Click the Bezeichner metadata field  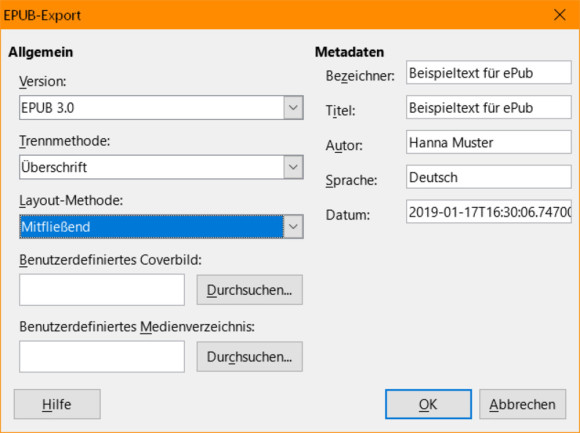(x=489, y=73)
